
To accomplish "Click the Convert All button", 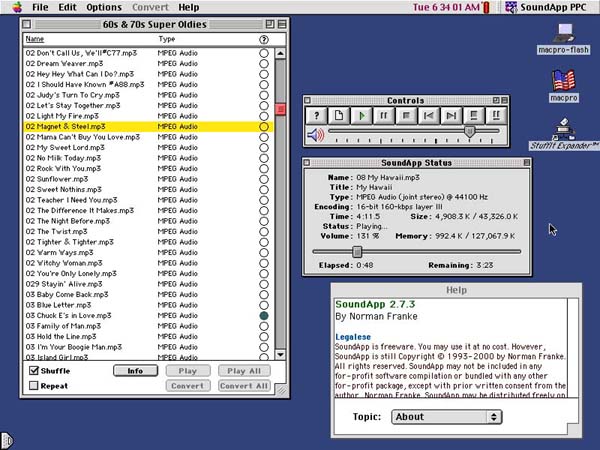I will [x=244, y=385].
